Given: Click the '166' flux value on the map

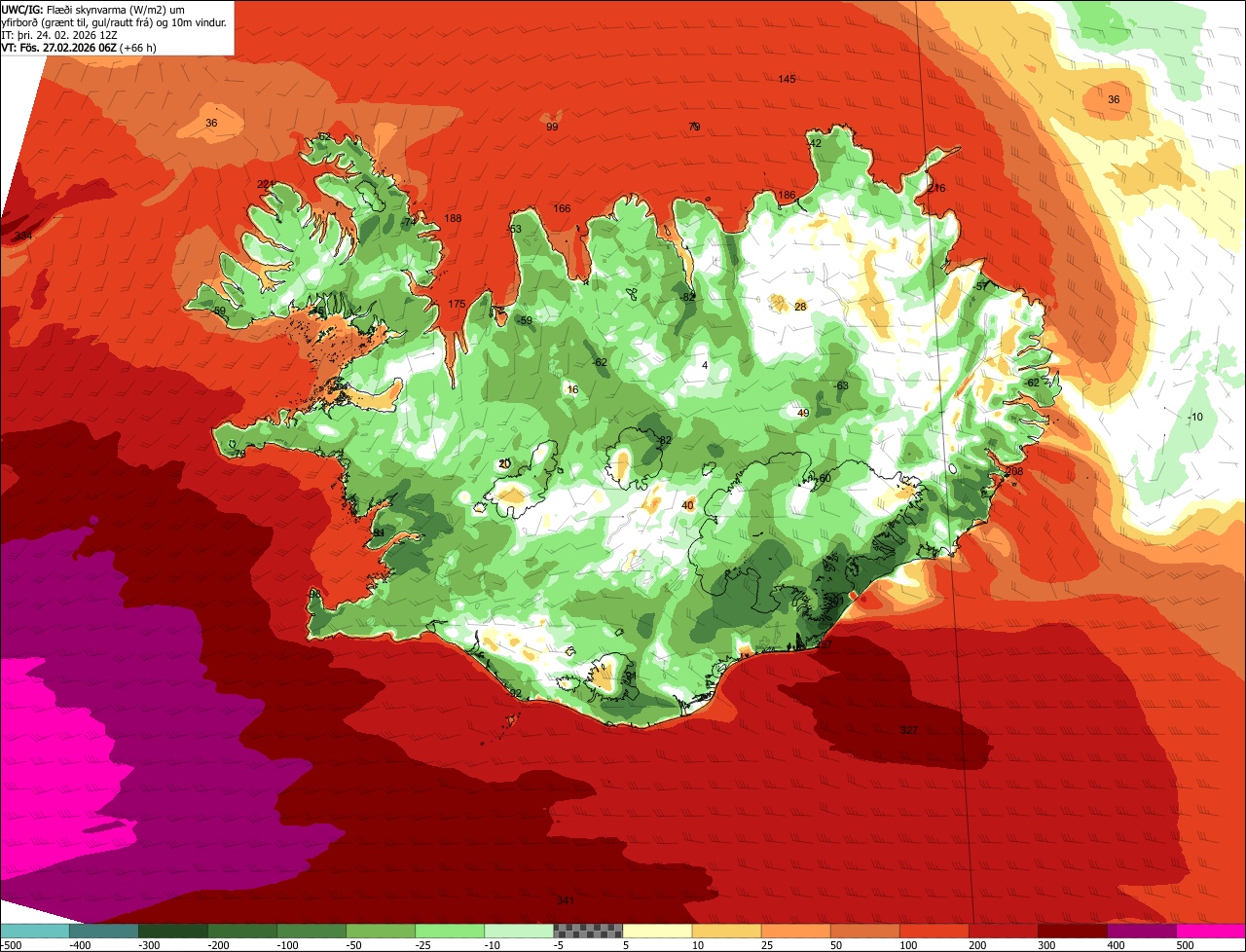Looking at the screenshot, I should (x=563, y=209).
